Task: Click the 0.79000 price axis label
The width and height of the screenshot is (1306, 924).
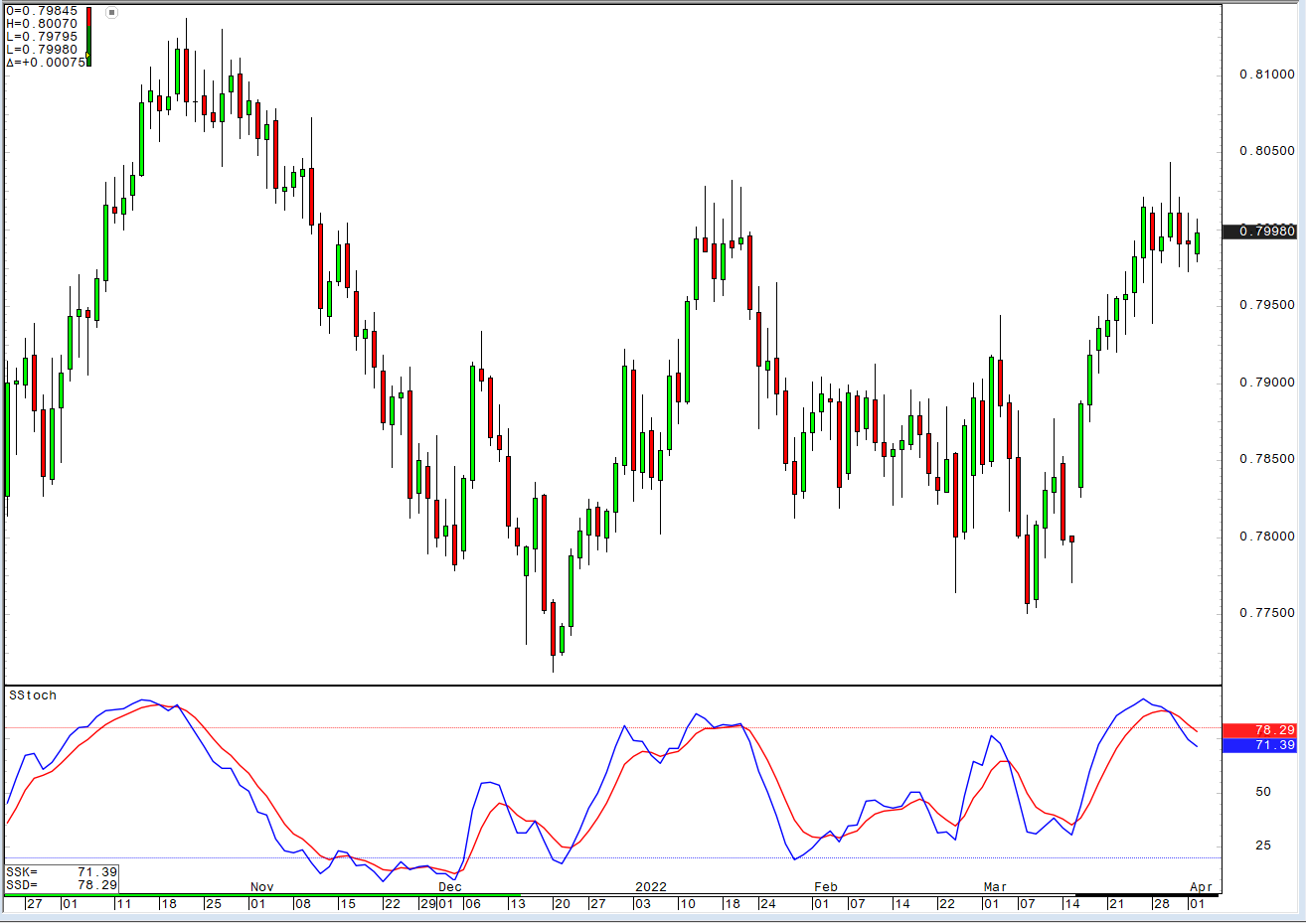Action: (1267, 383)
